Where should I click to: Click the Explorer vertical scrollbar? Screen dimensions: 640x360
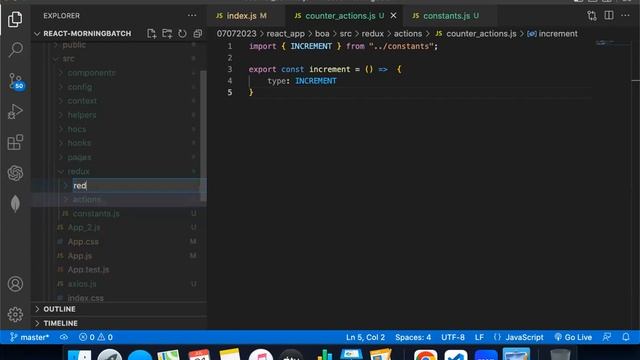(203, 136)
